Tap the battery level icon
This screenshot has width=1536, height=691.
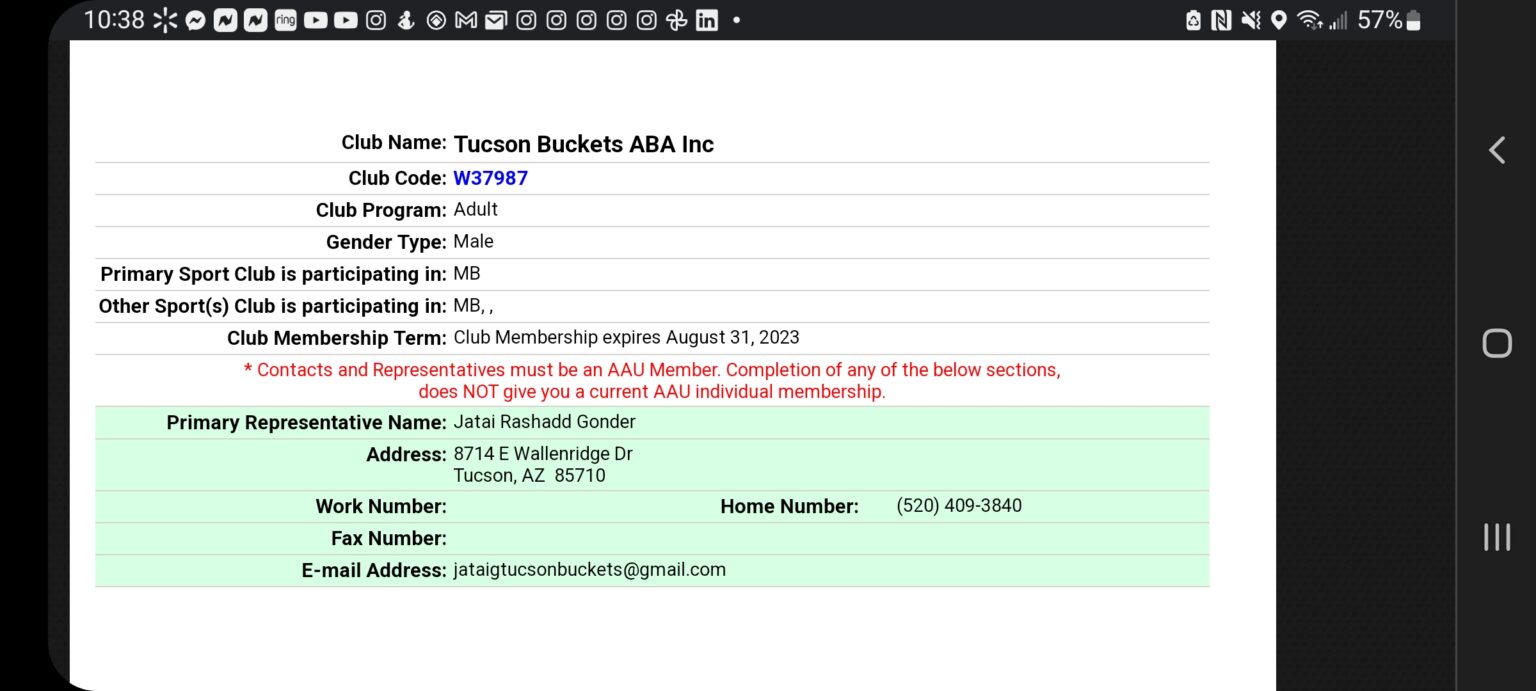tap(1413, 20)
